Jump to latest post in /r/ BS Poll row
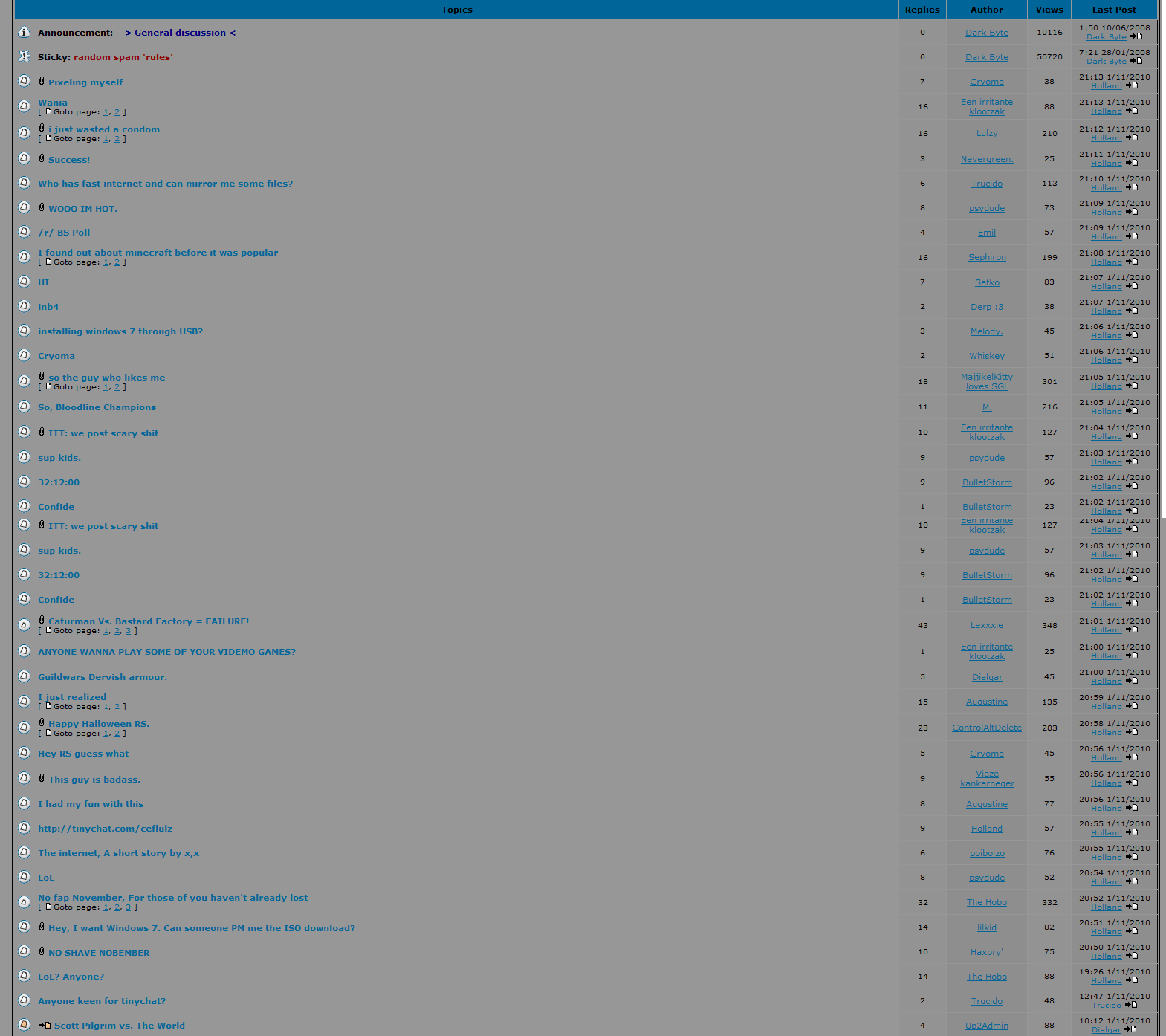Viewport: 1166px width, 1036px height. [1132, 236]
